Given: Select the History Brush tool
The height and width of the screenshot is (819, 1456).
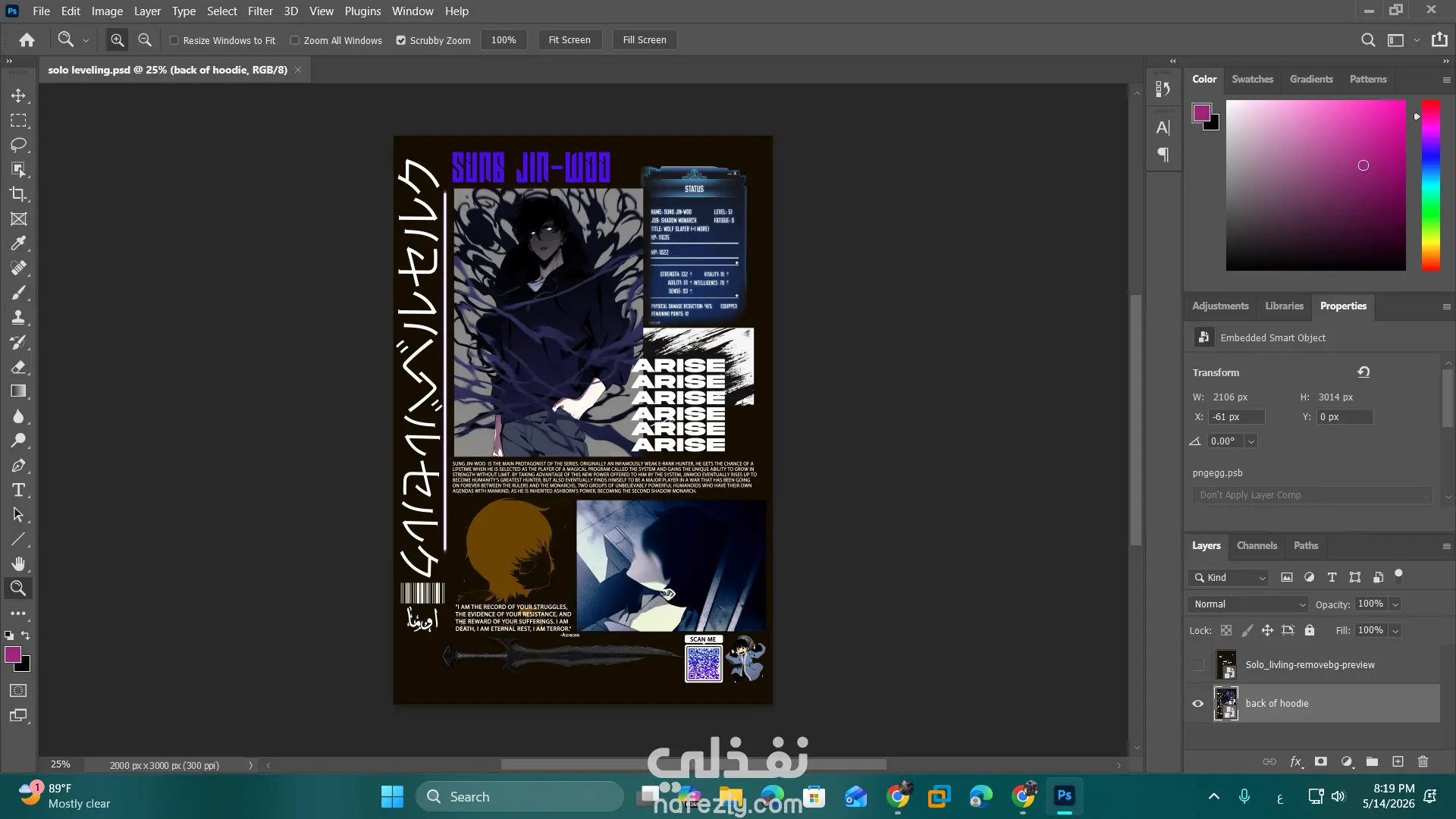Looking at the screenshot, I should pos(18,342).
